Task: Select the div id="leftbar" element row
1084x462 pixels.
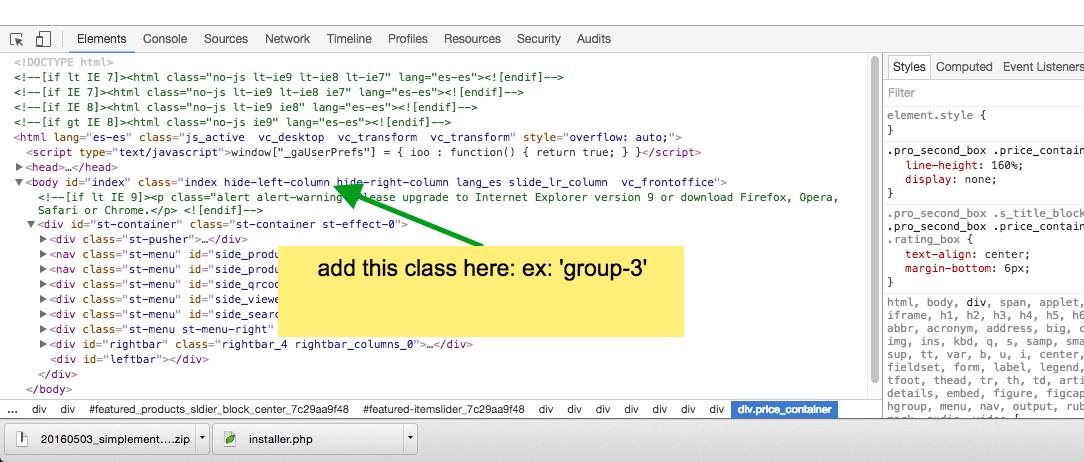Action: click(129, 359)
